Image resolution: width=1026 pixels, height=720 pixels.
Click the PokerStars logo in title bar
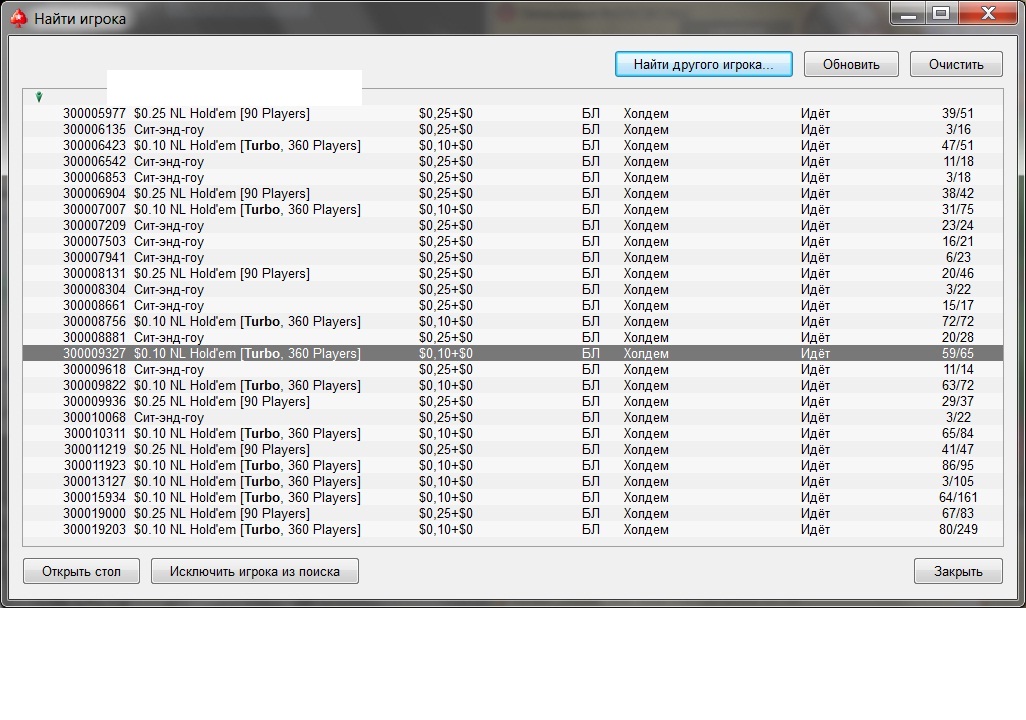pyautogui.click(x=17, y=18)
